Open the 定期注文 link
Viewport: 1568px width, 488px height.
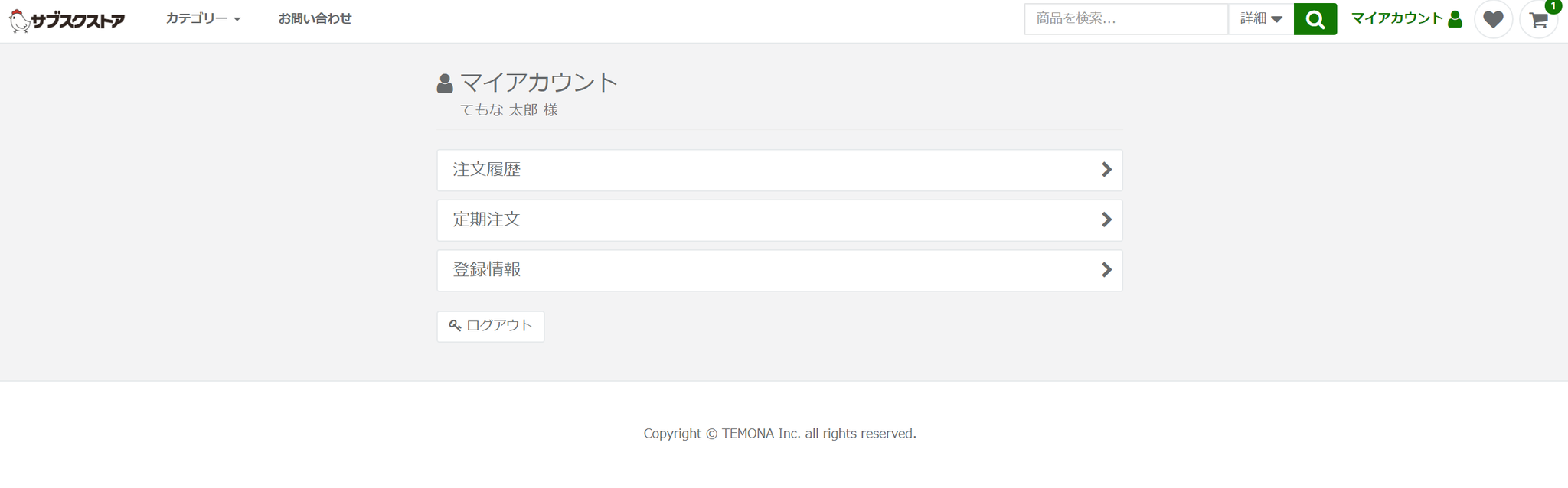(x=487, y=220)
